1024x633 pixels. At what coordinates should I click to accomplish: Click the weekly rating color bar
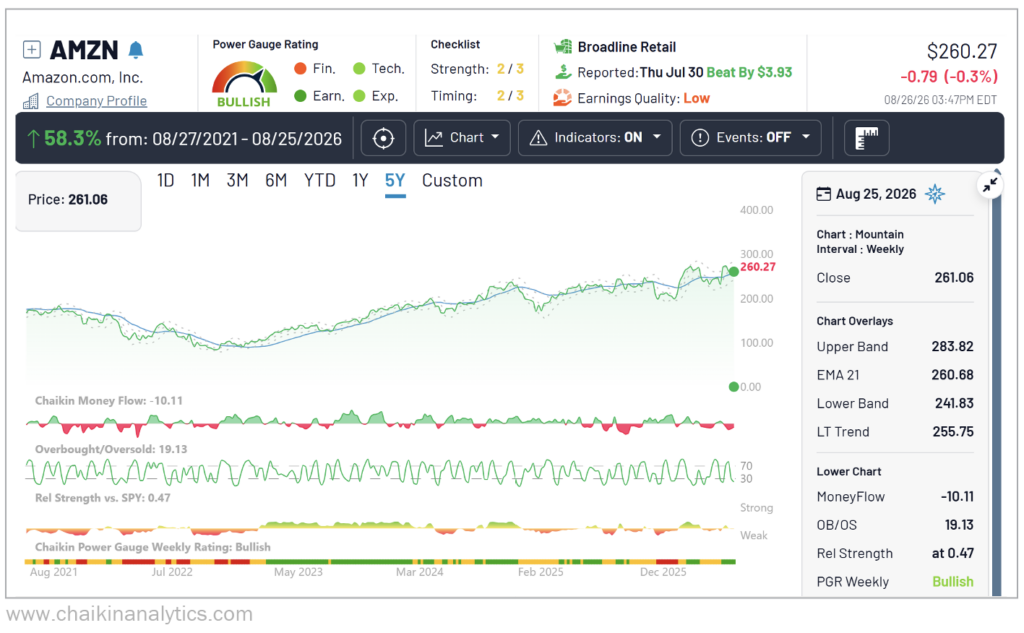[x=380, y=562]
